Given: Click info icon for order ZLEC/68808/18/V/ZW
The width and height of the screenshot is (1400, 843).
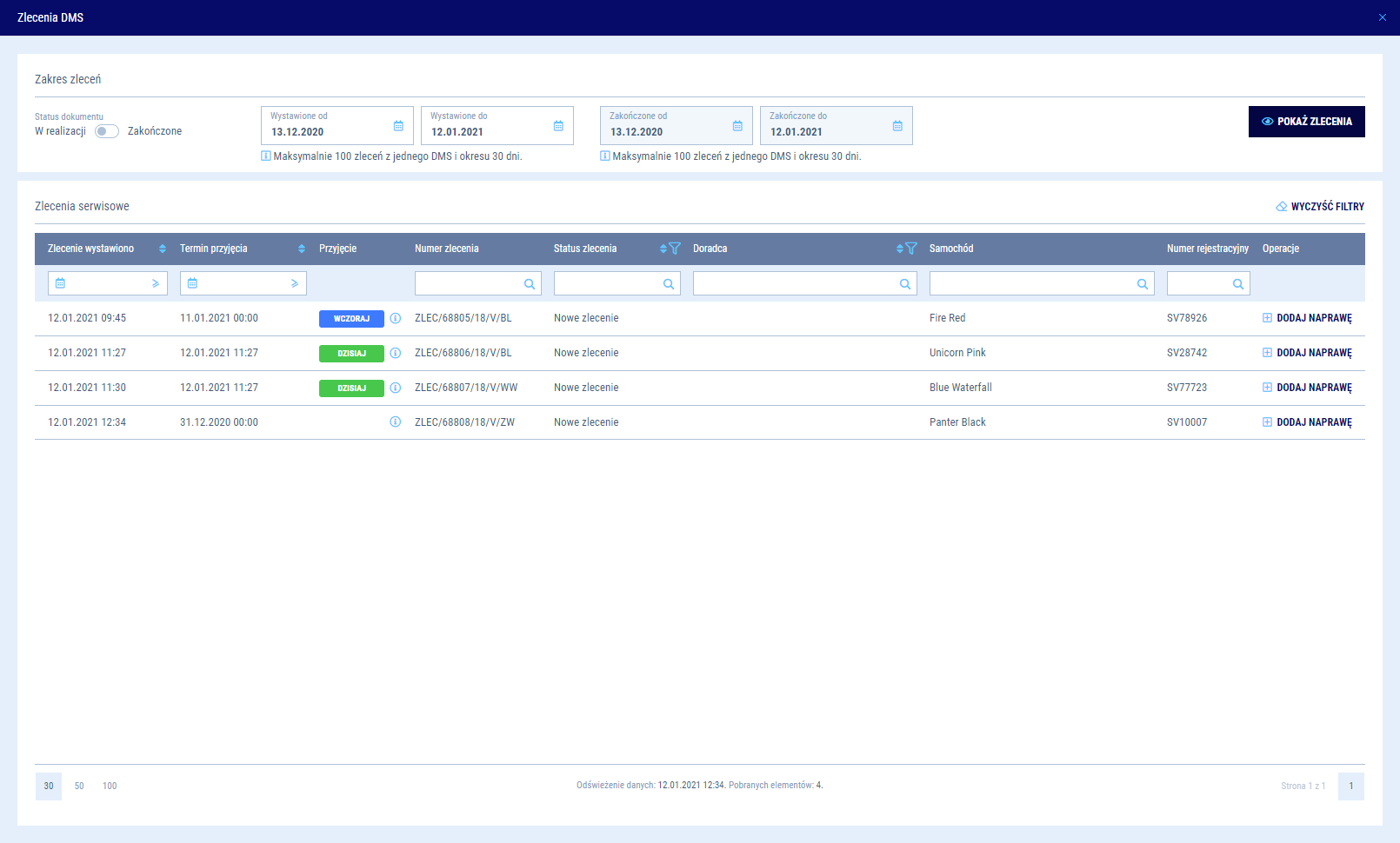Looking at the screenshot, I should click(x=396, y=422).
